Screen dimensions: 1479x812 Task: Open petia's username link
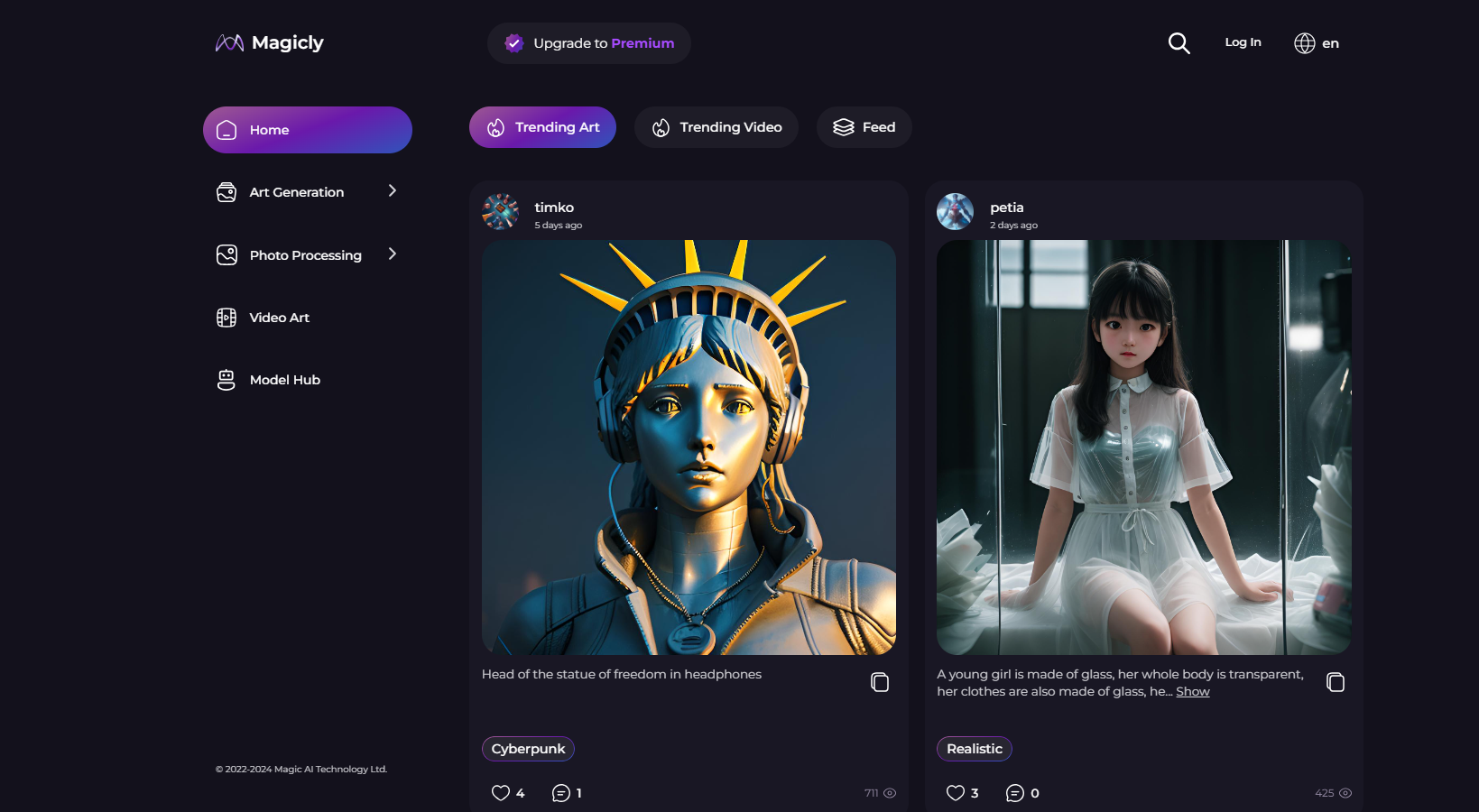(x=1007, y=208)
